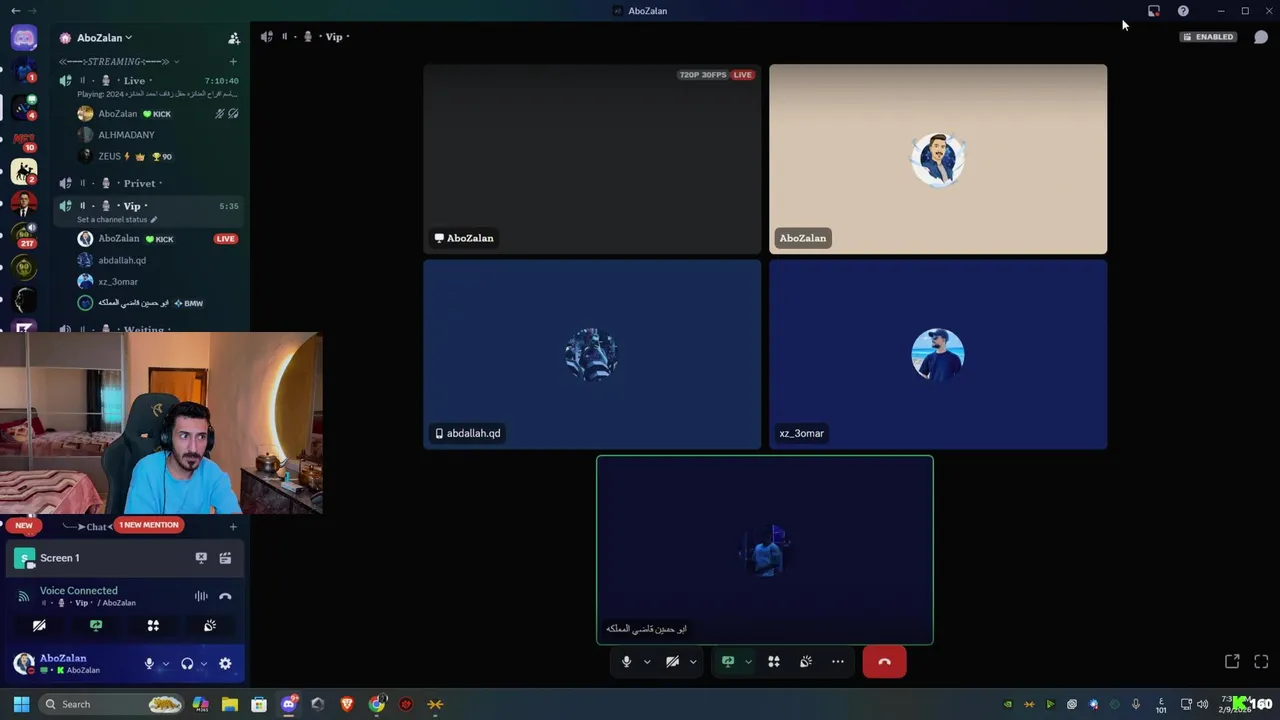Show the chat panel speech bubble icon
The height and width of the screenshot is (720, 1280).
(1261, 37)
